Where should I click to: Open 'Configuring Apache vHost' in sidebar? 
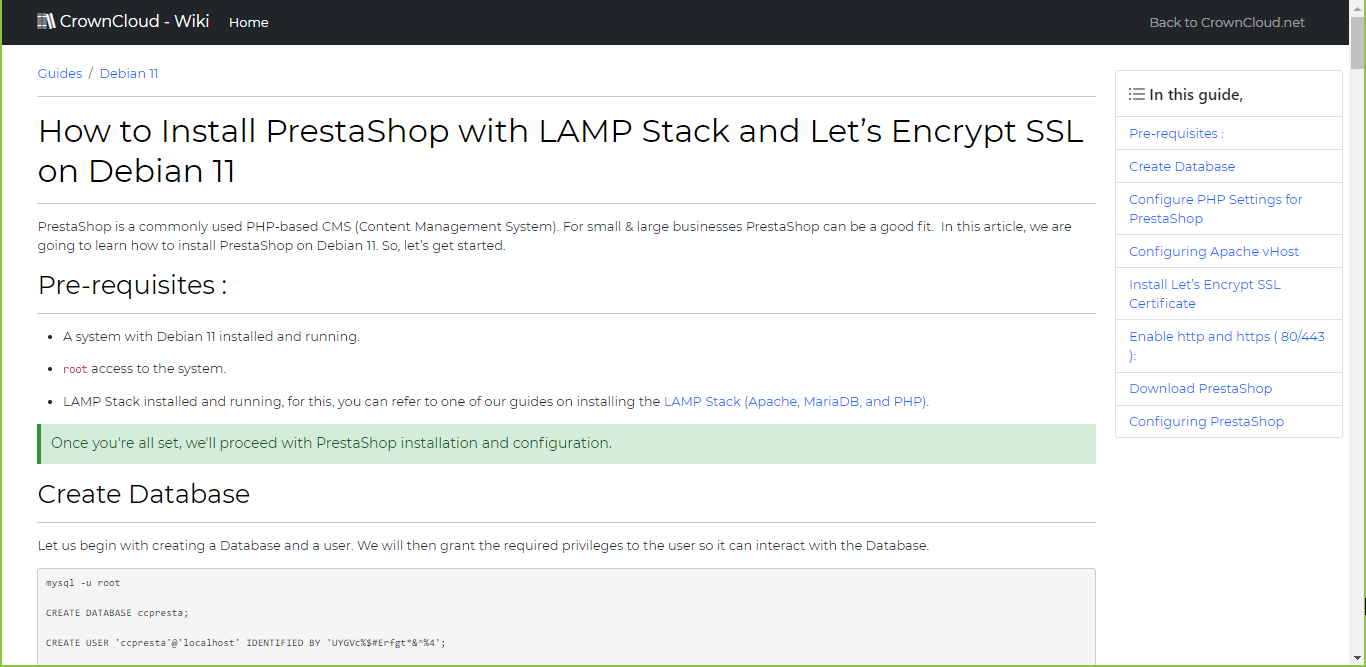(x=1213, y=251)
